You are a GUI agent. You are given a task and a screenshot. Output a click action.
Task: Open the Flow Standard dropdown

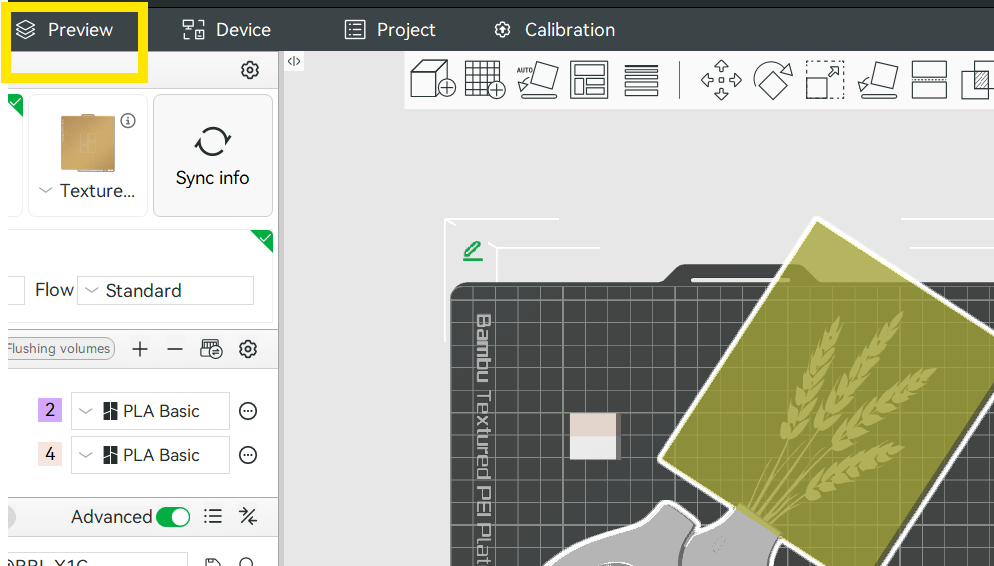pyautogui.click(x=165, y=290)
